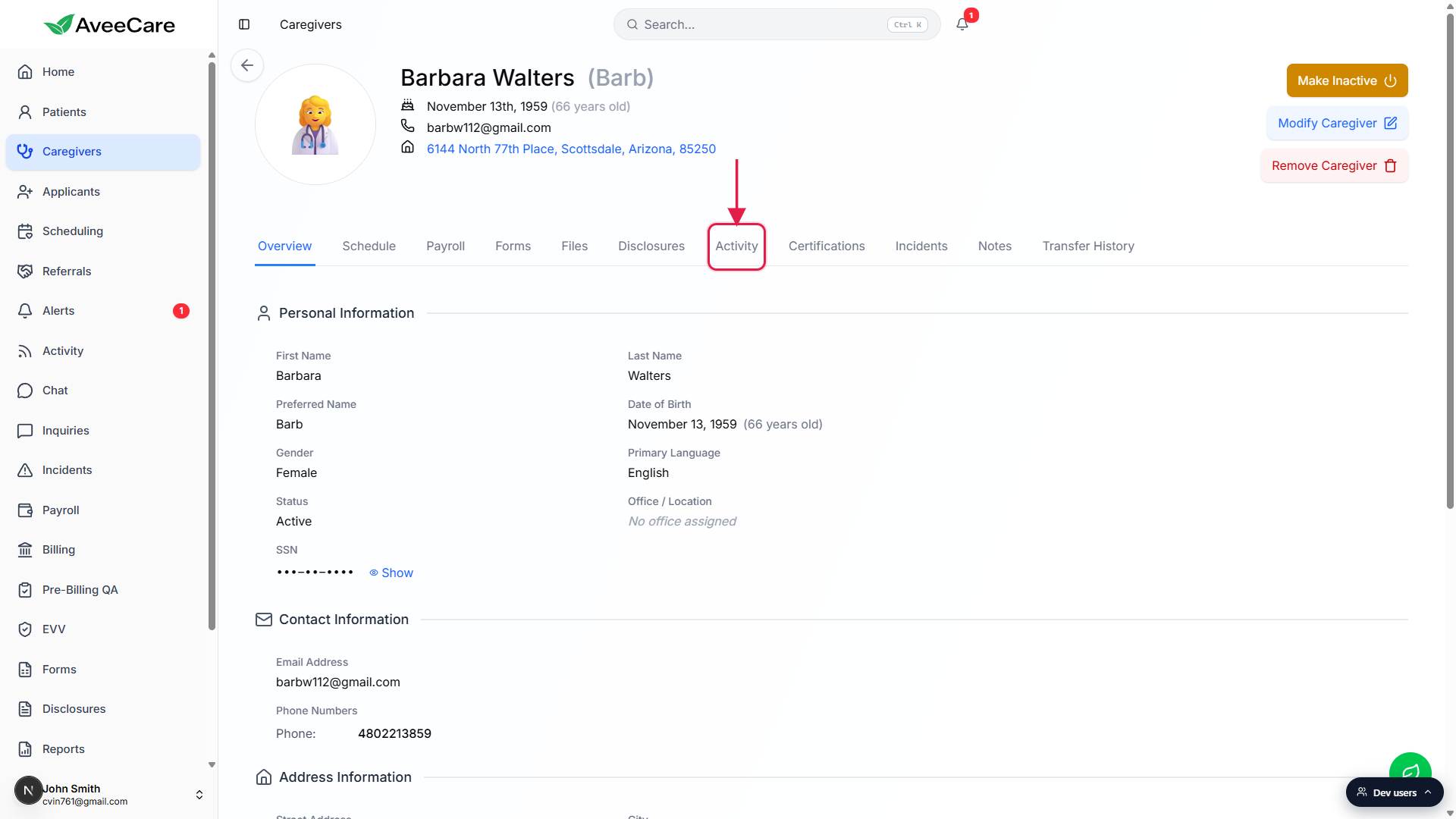Open the caregiver Activity tab
The image size is (1456, 819).
736,246
